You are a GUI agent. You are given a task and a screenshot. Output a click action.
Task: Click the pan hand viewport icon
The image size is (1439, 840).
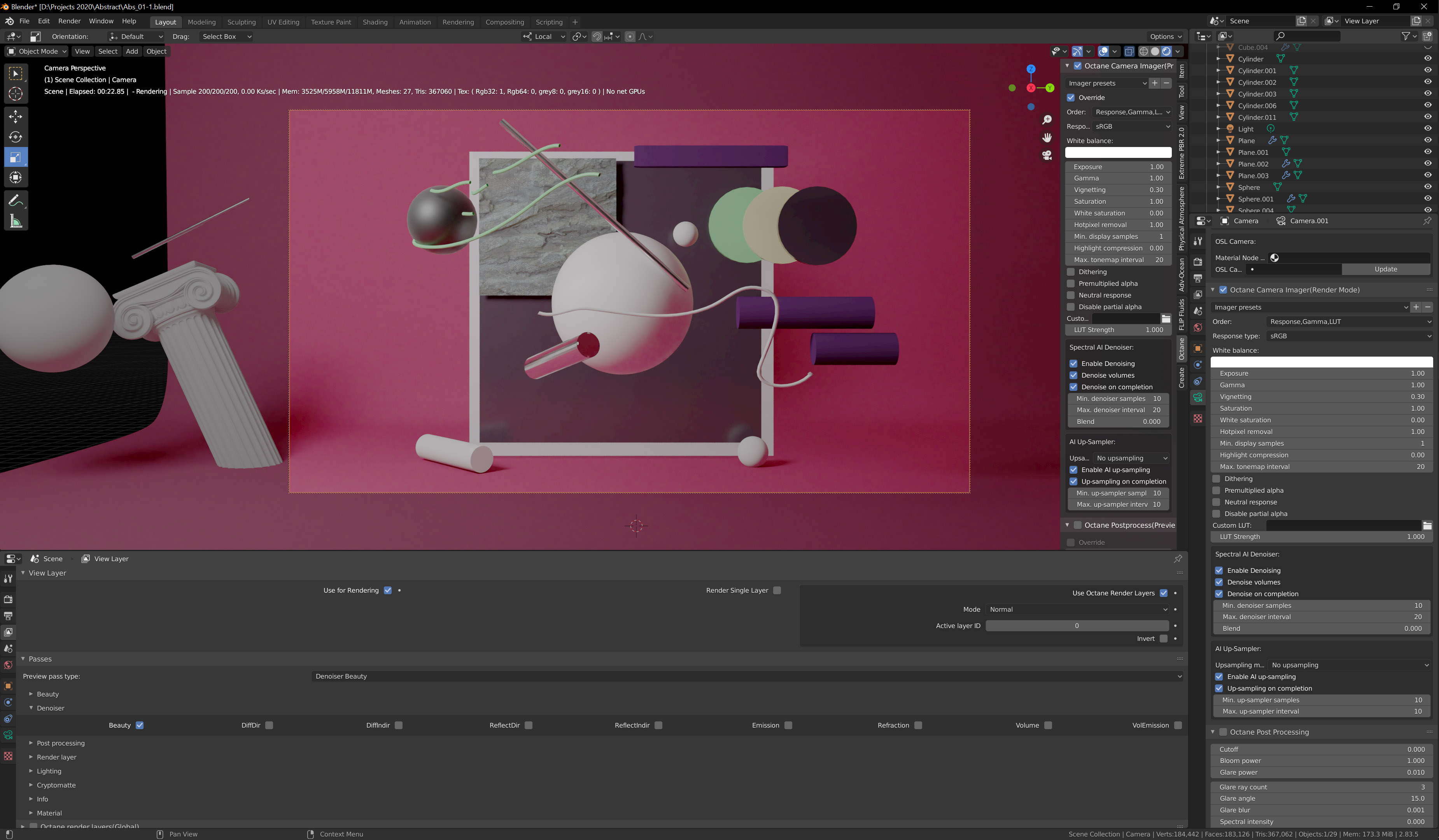1047,138
